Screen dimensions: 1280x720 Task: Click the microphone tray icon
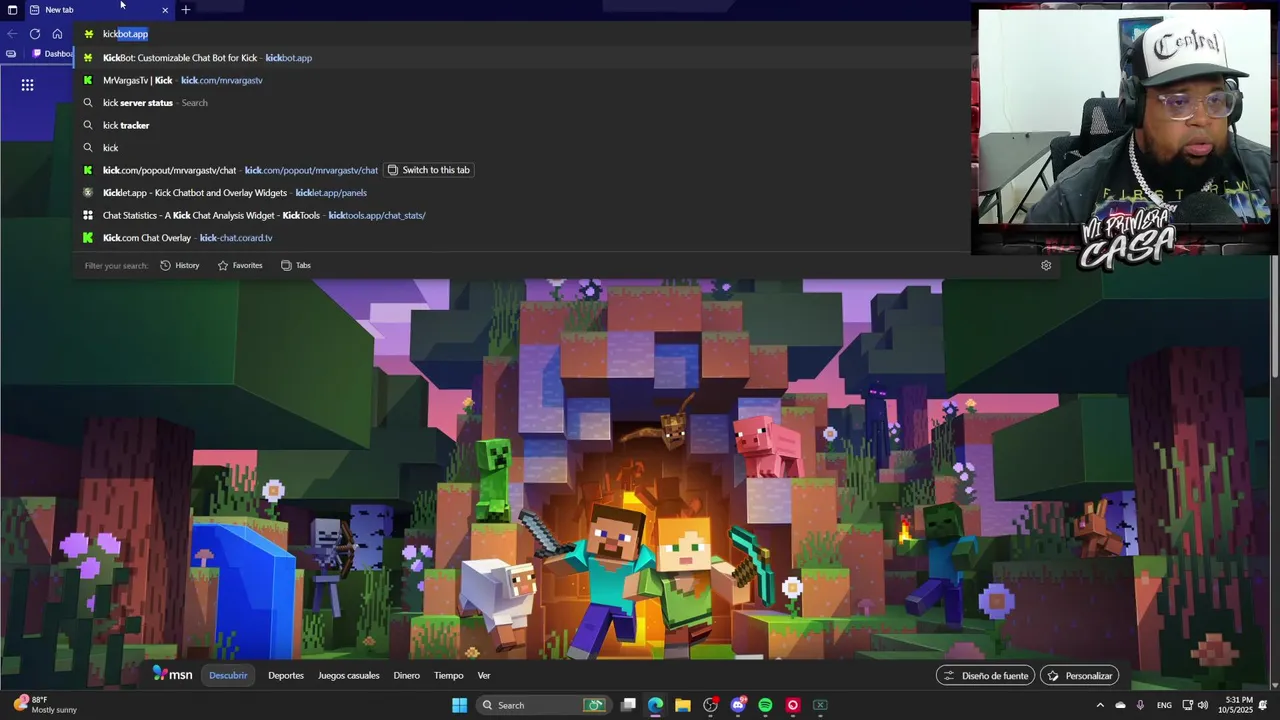(1140, 705)
